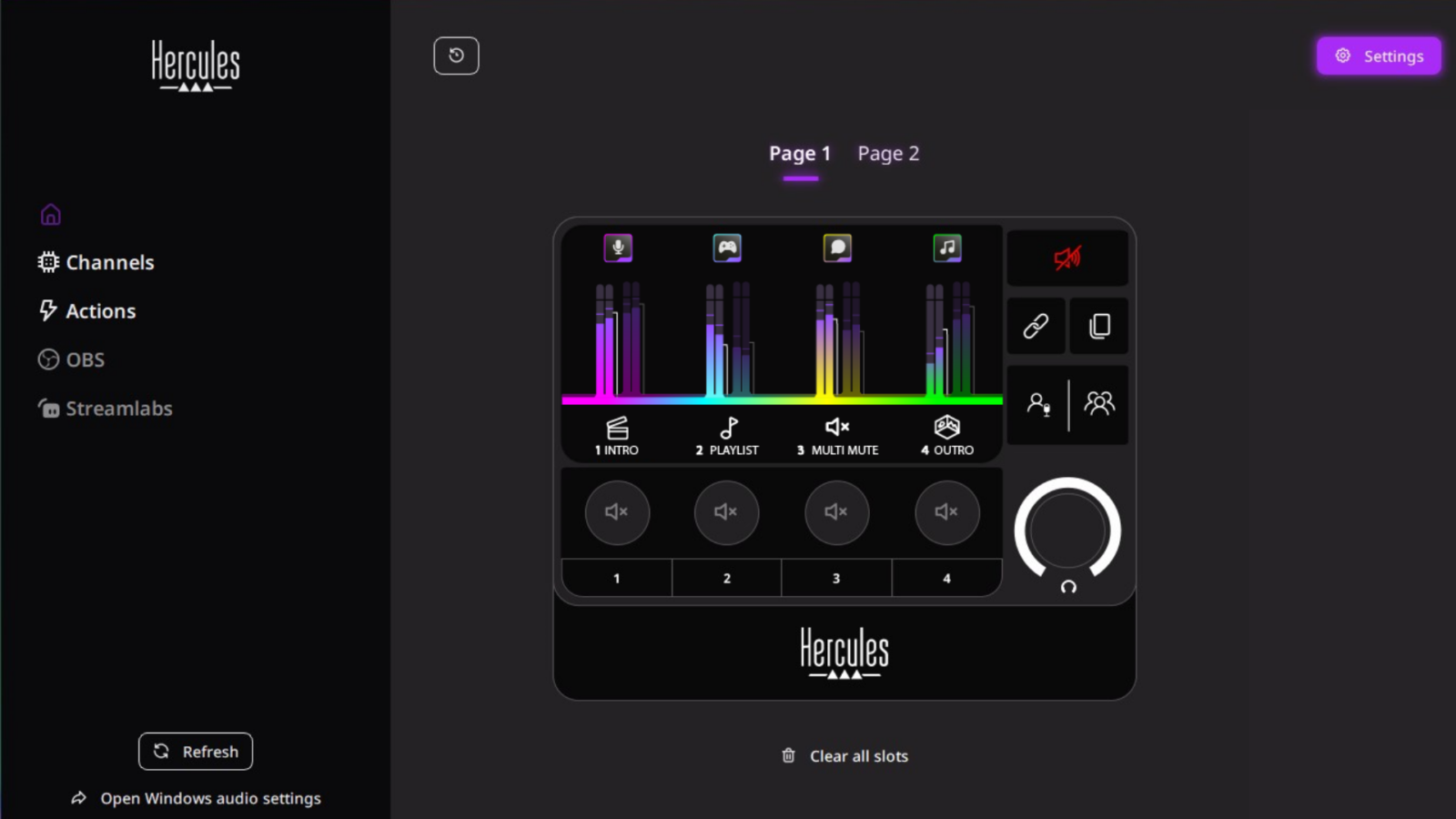Mute channel 1 with its mute button
The width and height of the screenshot is (1456, 819).
[x=617, y=512]
